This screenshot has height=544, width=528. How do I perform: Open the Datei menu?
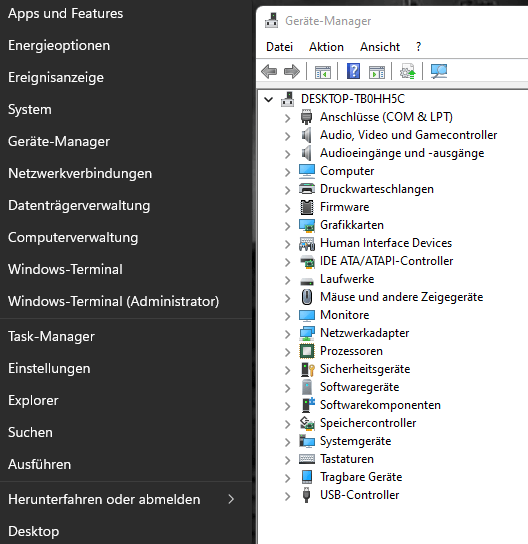click(x=279, y=47)
